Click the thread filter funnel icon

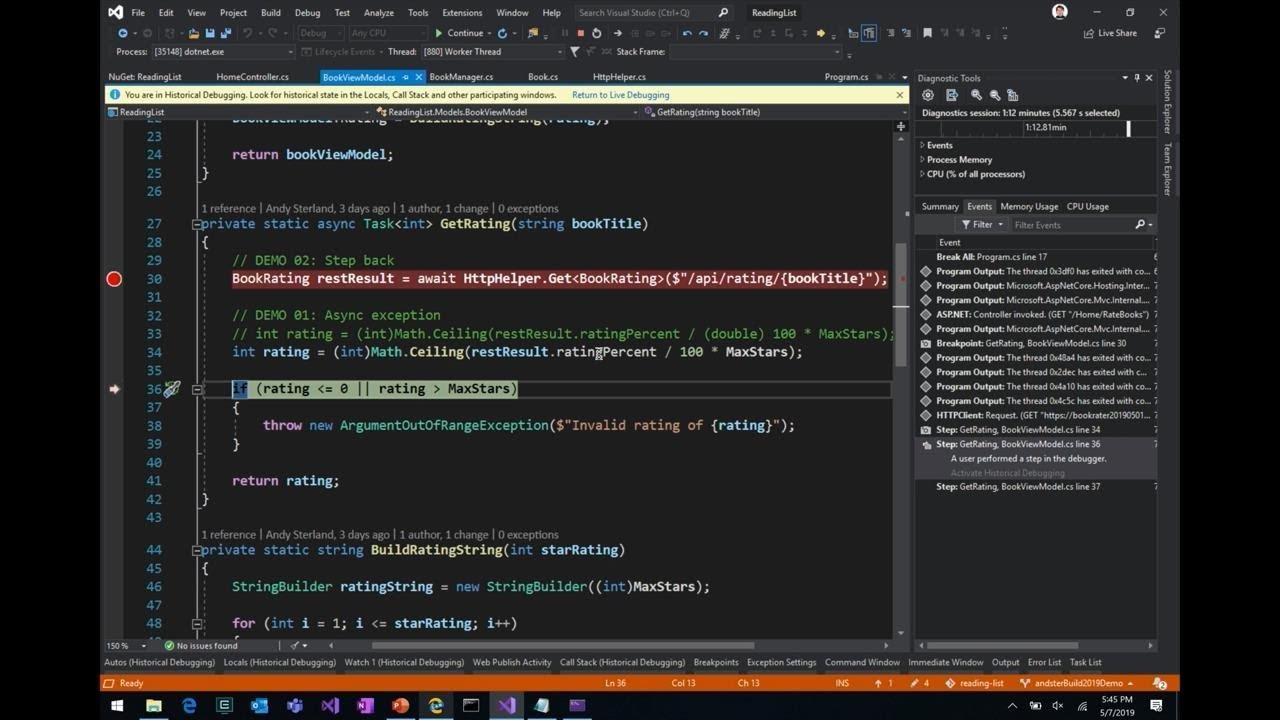[x=574, y=52]
